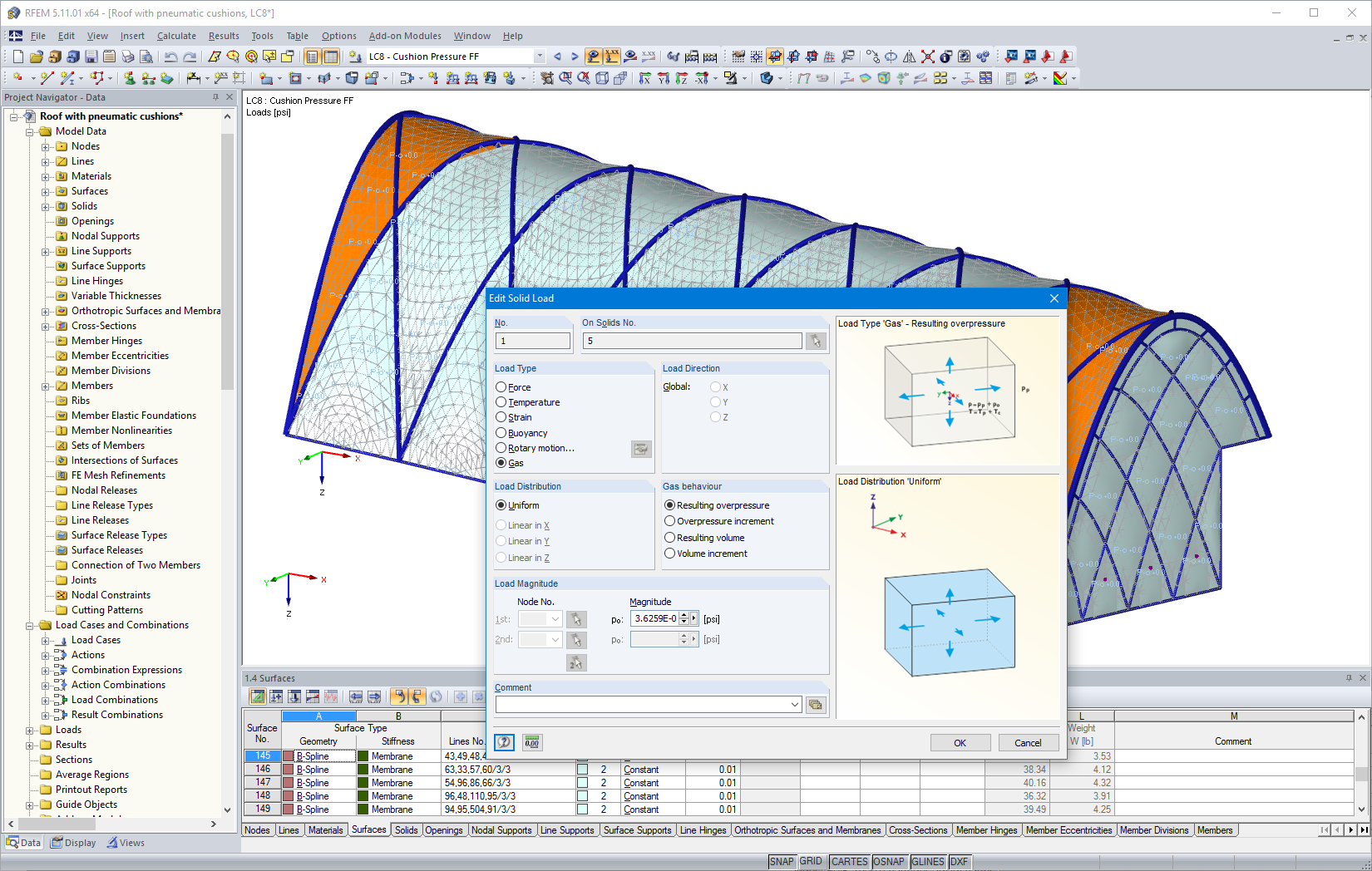The image size is (1372, 871).
Task: Click the Redo arrow icon
Action: pos(190,57)
